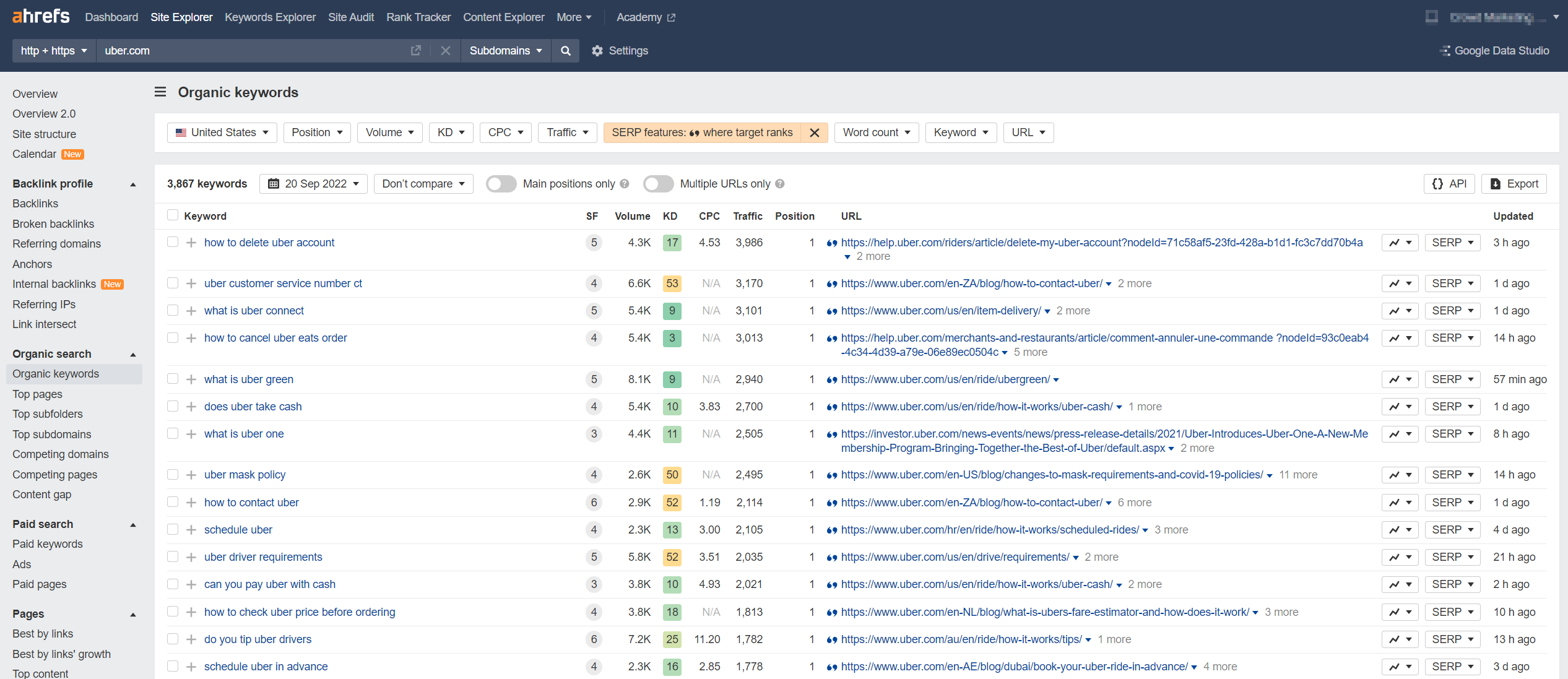This screenshot has width=1568, height=679.
Task: Open the Subdomains dropdown
Action: (x=505, y=51)
